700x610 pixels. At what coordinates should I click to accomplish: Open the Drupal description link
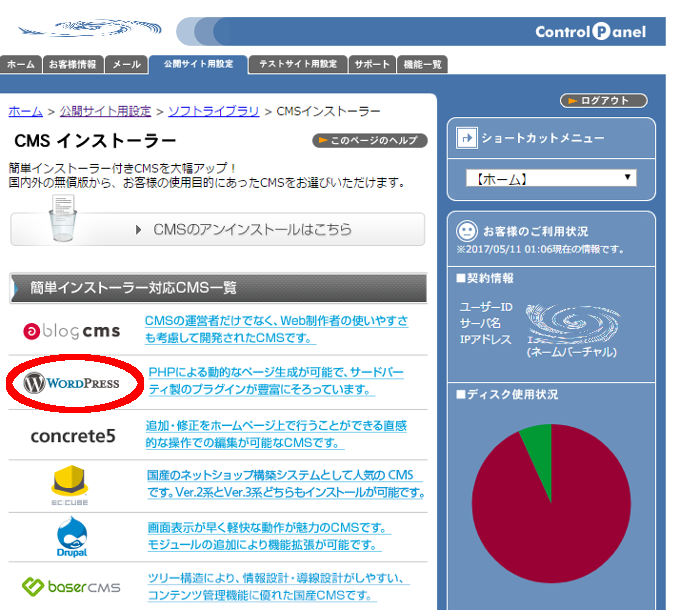[x=270, y=536]
